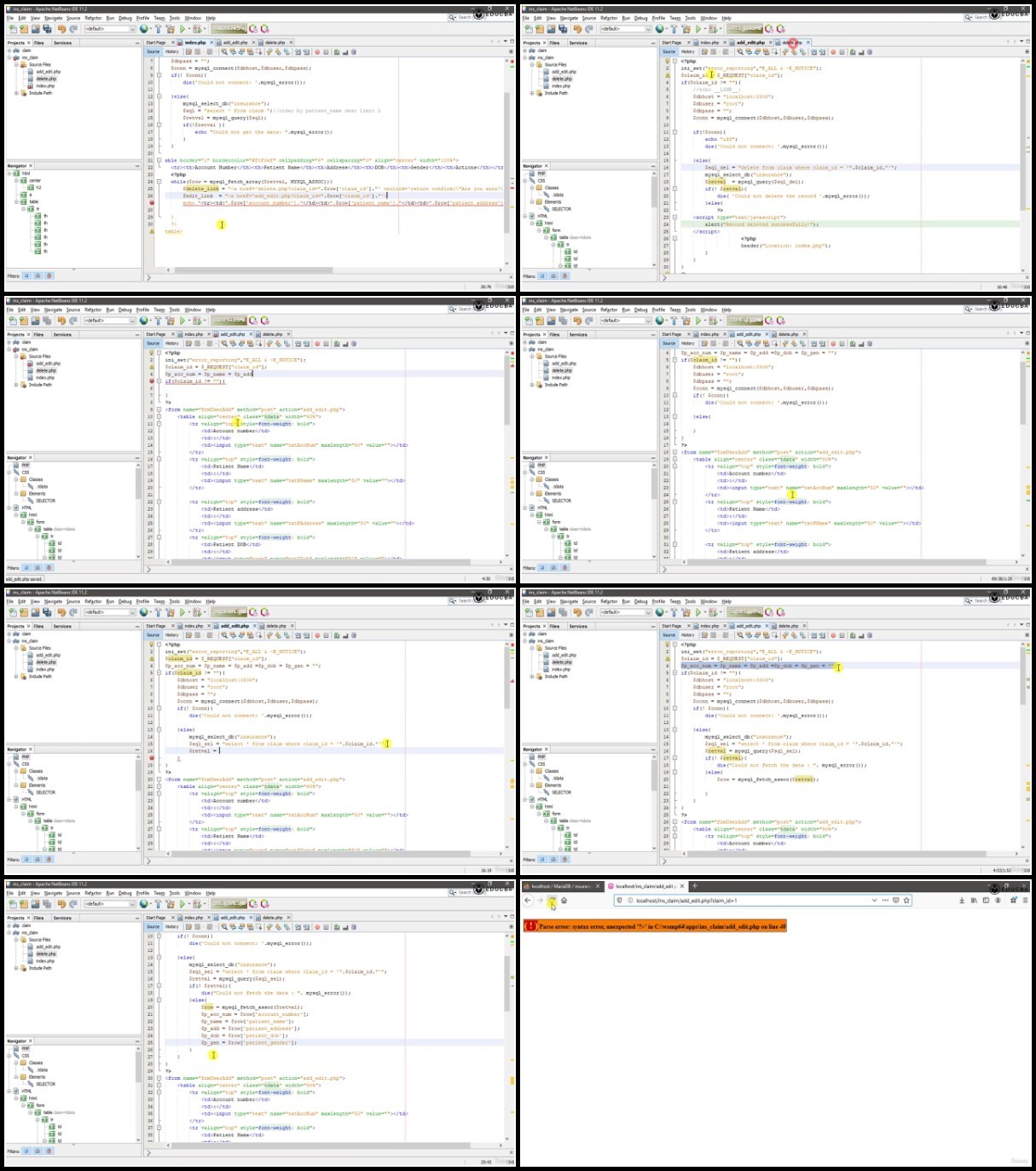Toggle History view button in index.php editor
This screenshot has width=1036, height=1171.
[171, 51]
